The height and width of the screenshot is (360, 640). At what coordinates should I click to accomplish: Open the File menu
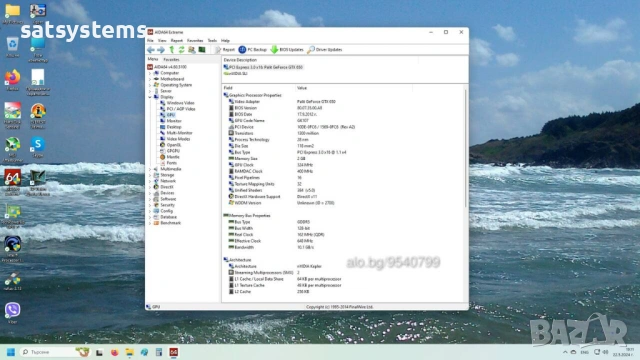pyautogui.click(x=150, y=41)
